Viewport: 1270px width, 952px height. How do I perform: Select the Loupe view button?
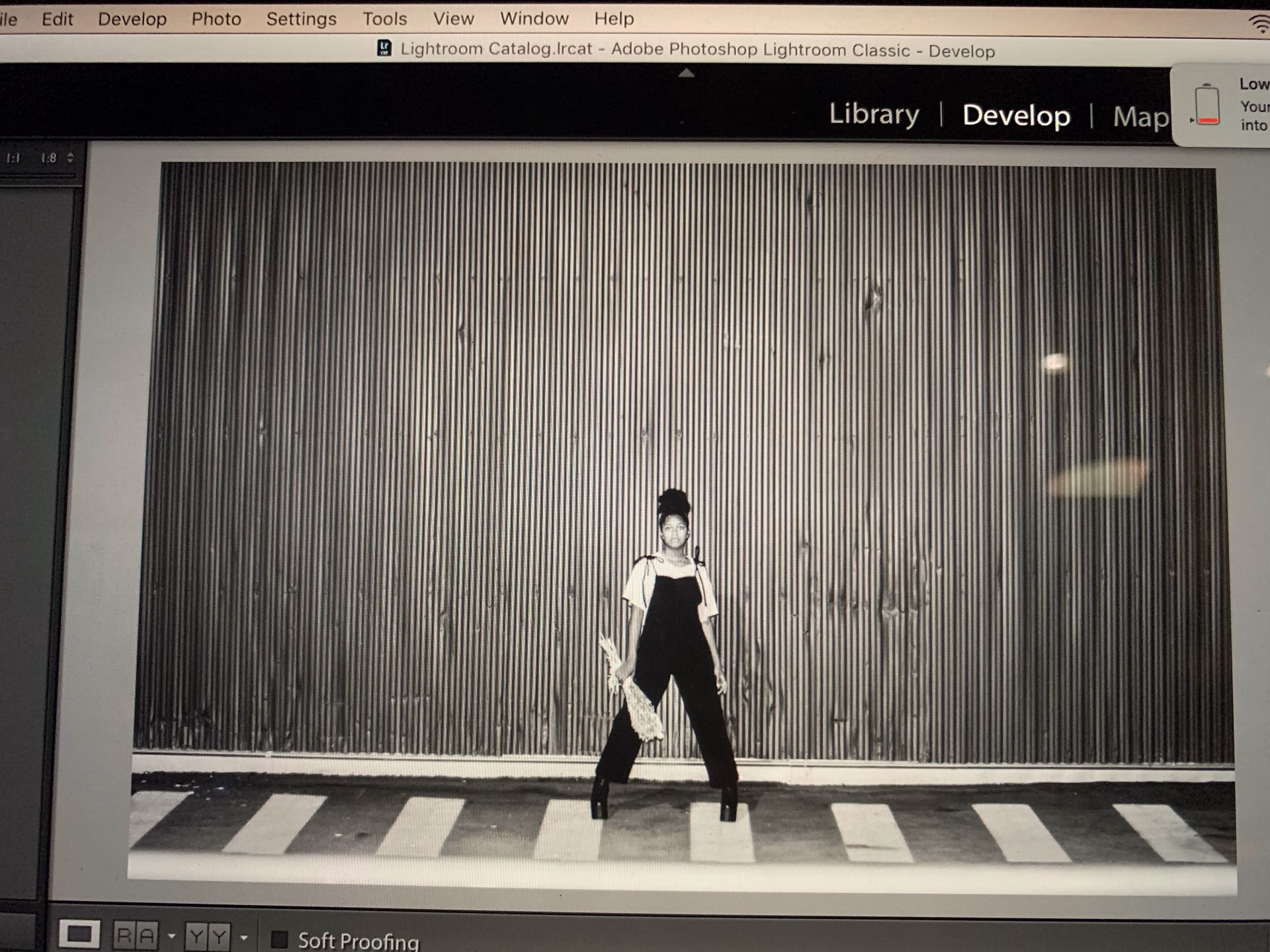pos(79,934)
